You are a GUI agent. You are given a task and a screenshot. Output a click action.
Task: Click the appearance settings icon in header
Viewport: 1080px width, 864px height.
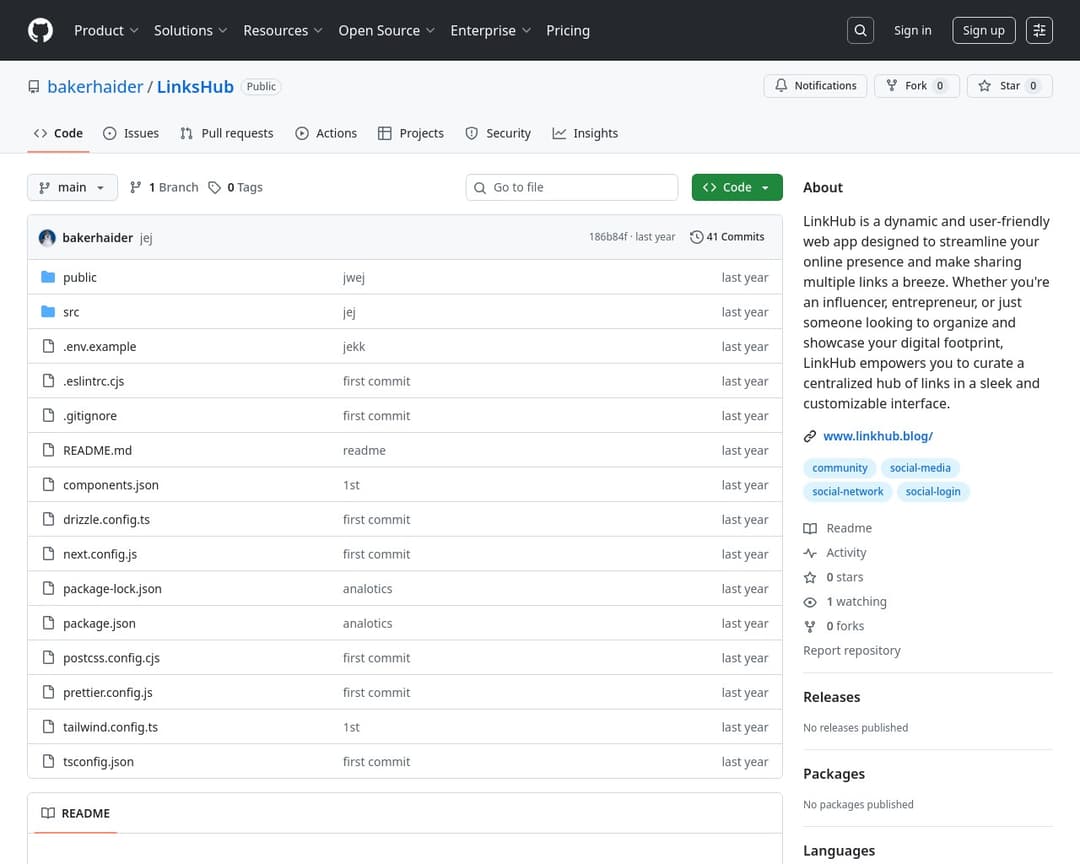(1039, 31)
